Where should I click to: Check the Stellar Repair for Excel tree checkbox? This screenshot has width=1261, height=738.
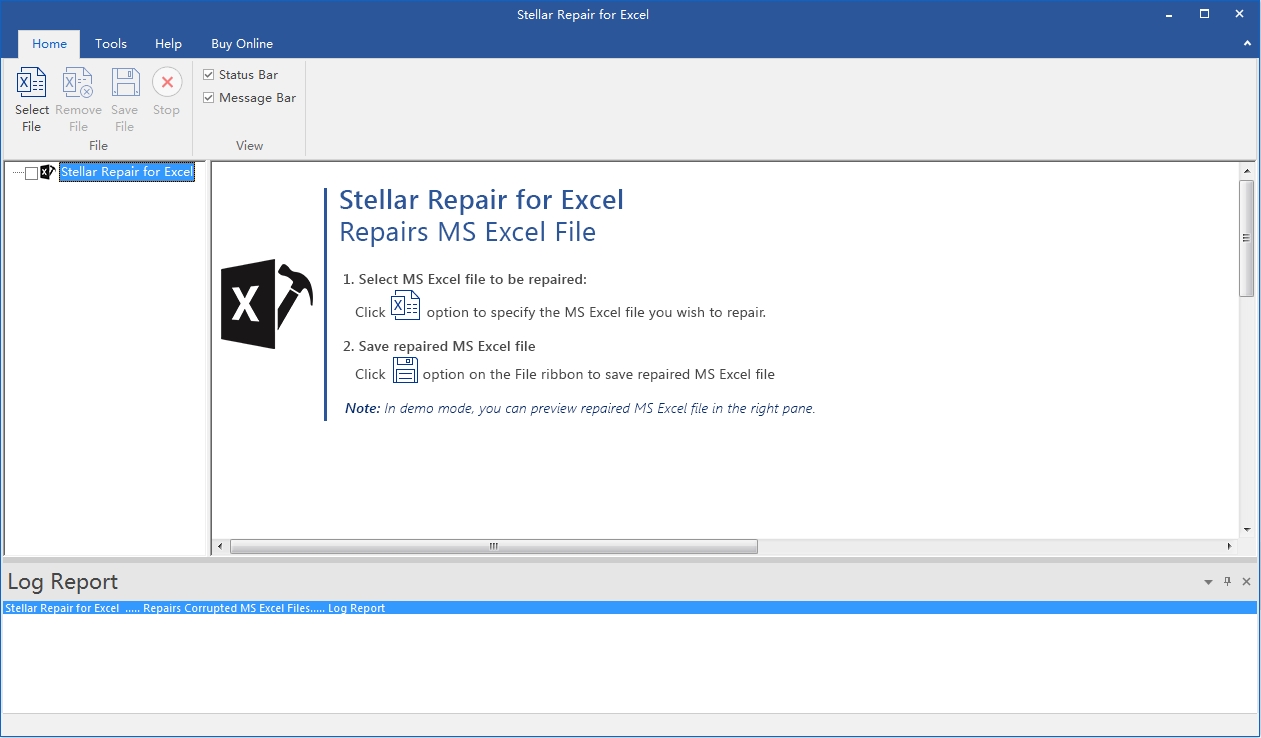pyautogui.click(x=31, y=173)
